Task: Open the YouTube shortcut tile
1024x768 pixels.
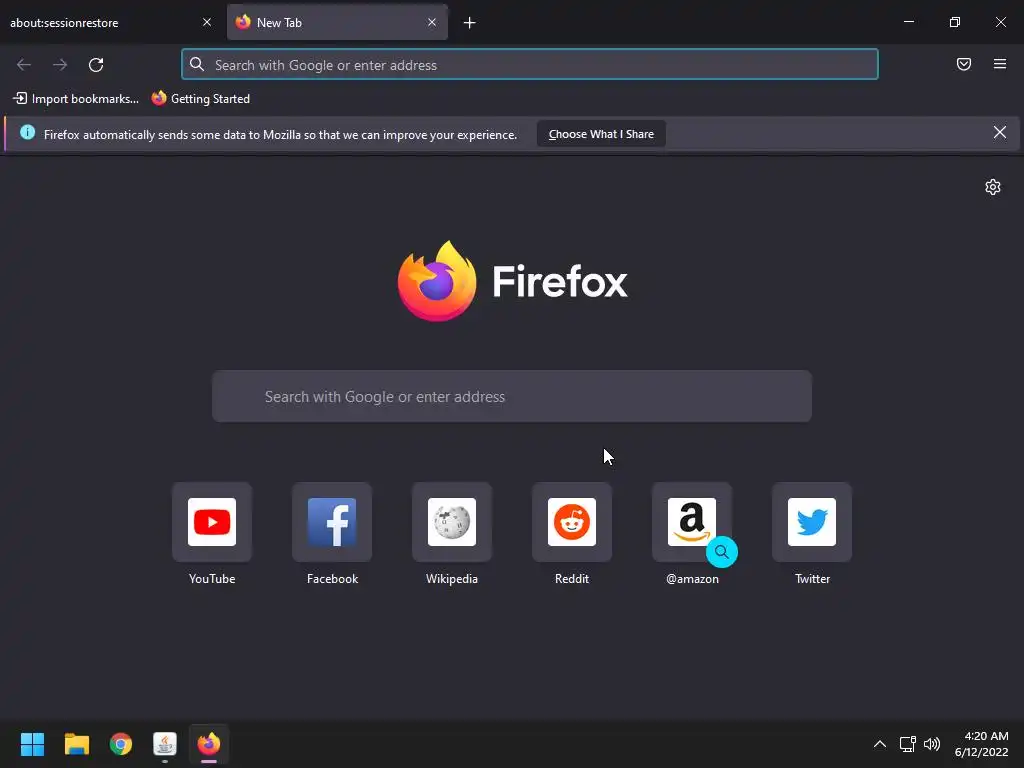Action: tap(212, 522)
